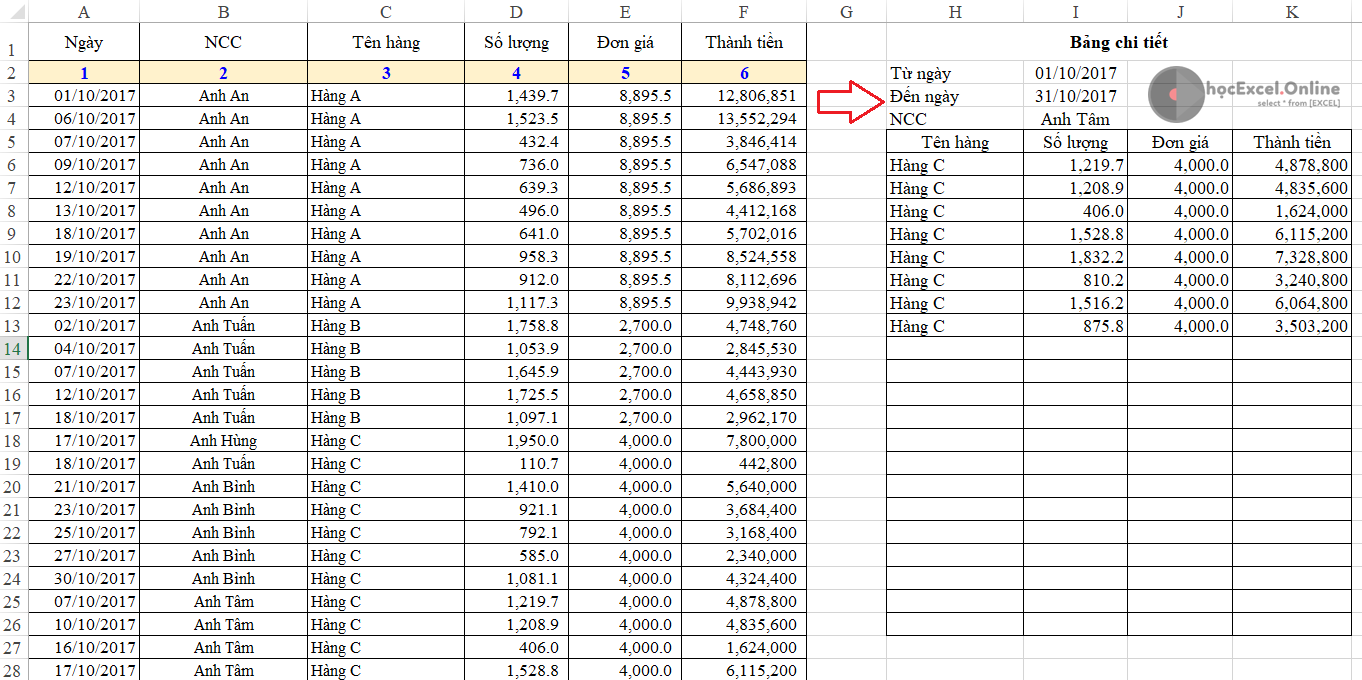Click the 'Thành tiền' header above 12,806,851

(x=743, y=42)
